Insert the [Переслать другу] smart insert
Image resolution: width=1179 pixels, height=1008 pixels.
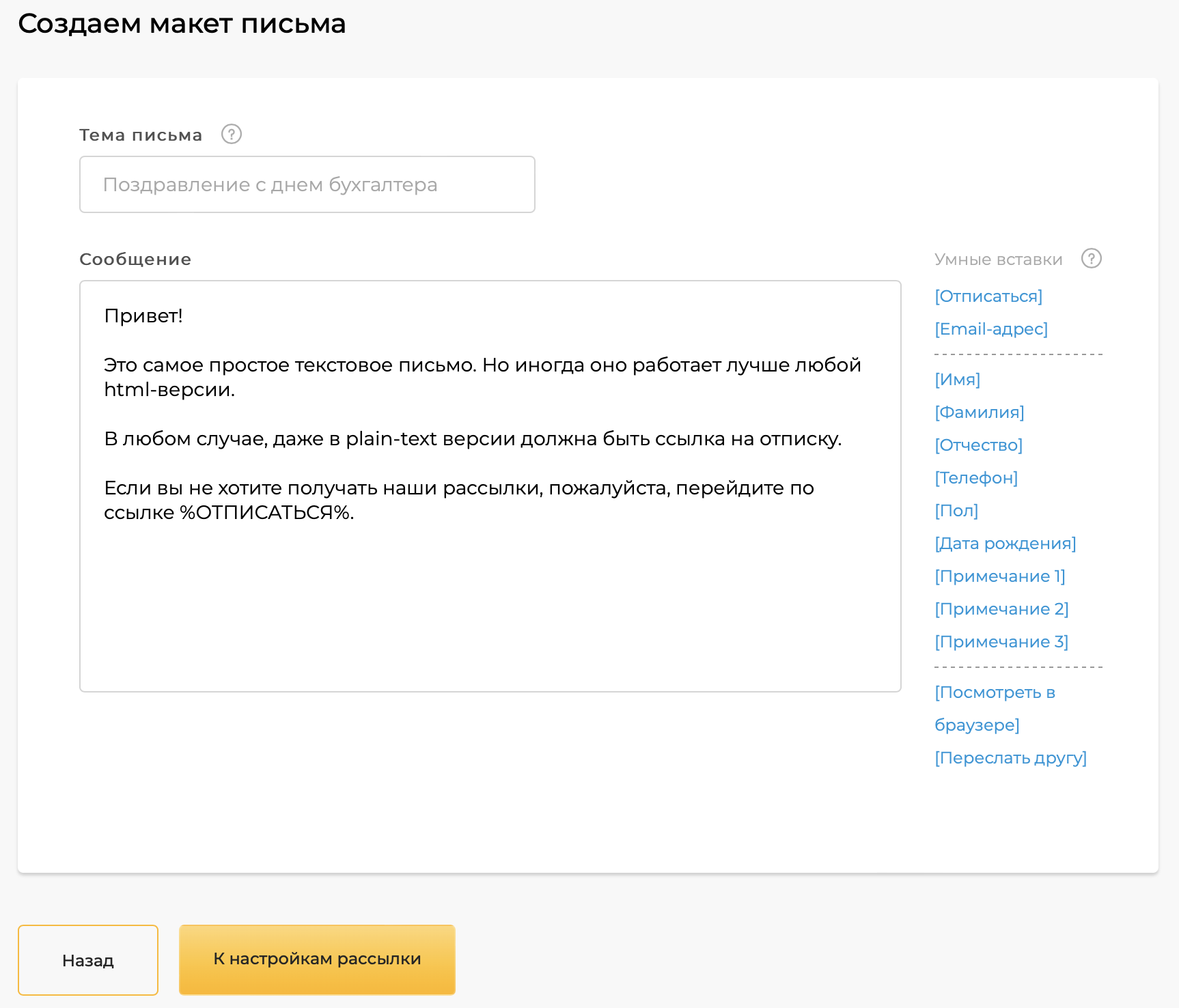[1011, 757]
